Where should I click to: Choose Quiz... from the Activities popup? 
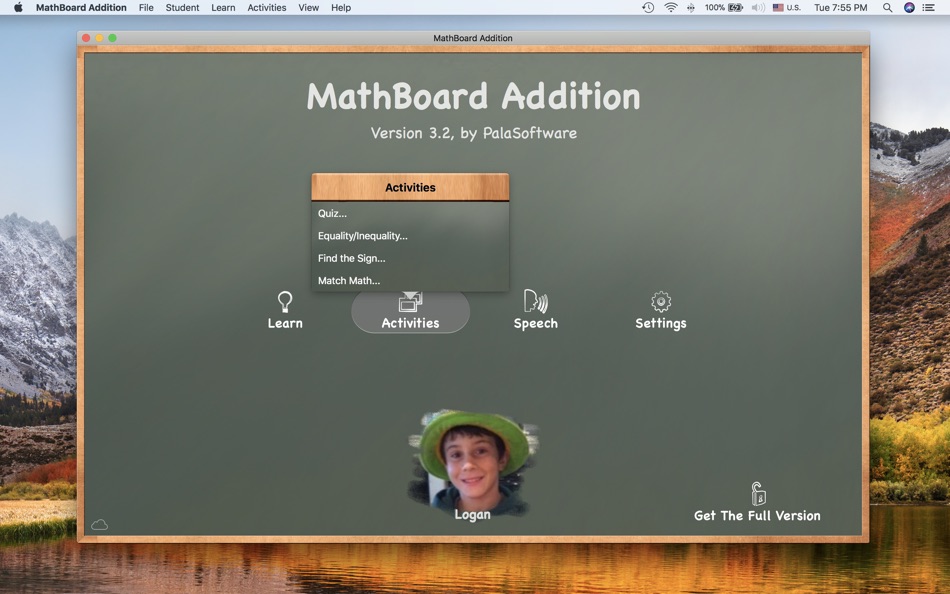pos(410,213)
